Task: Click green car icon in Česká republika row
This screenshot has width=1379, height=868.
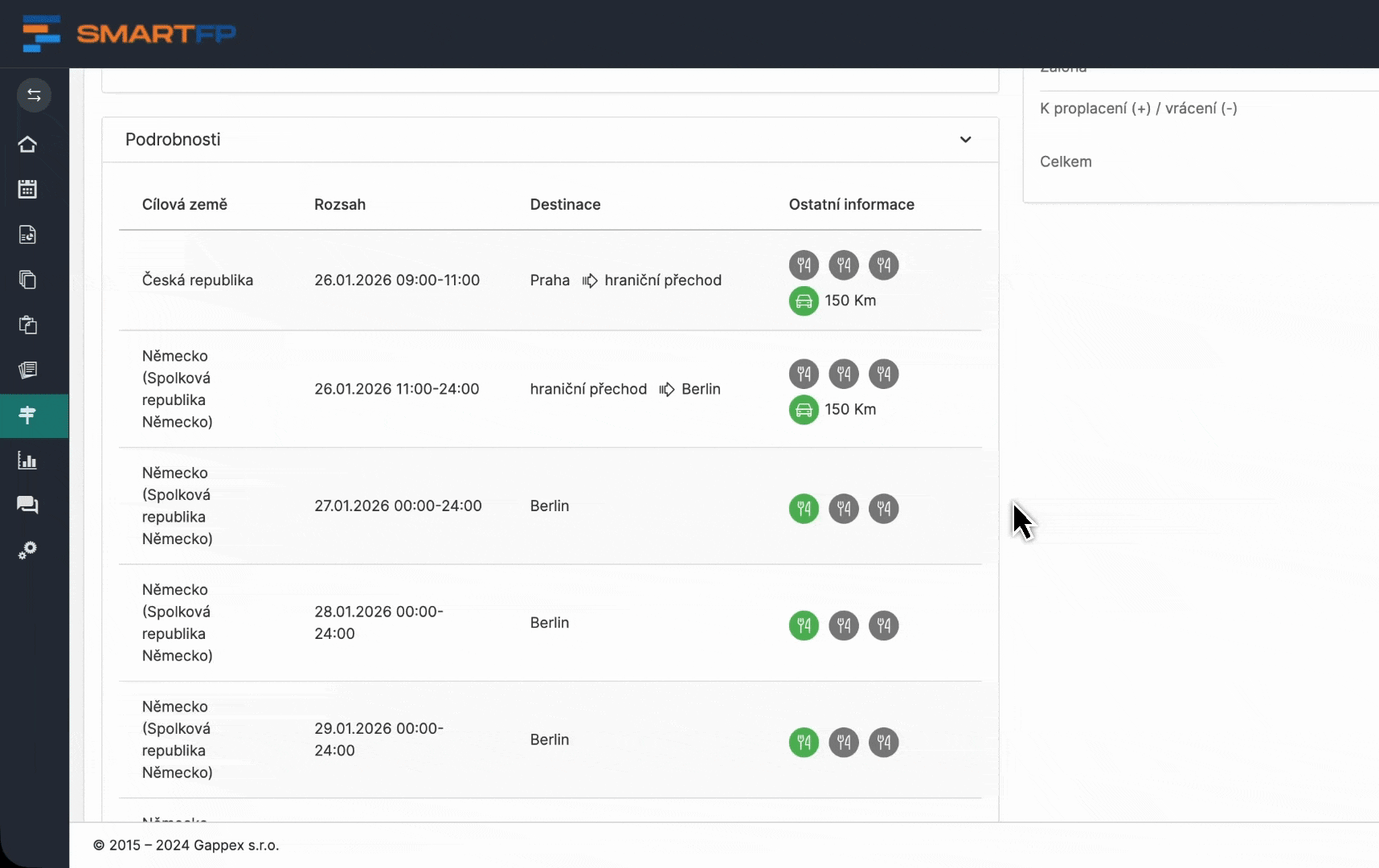Action: coord(804,301)
